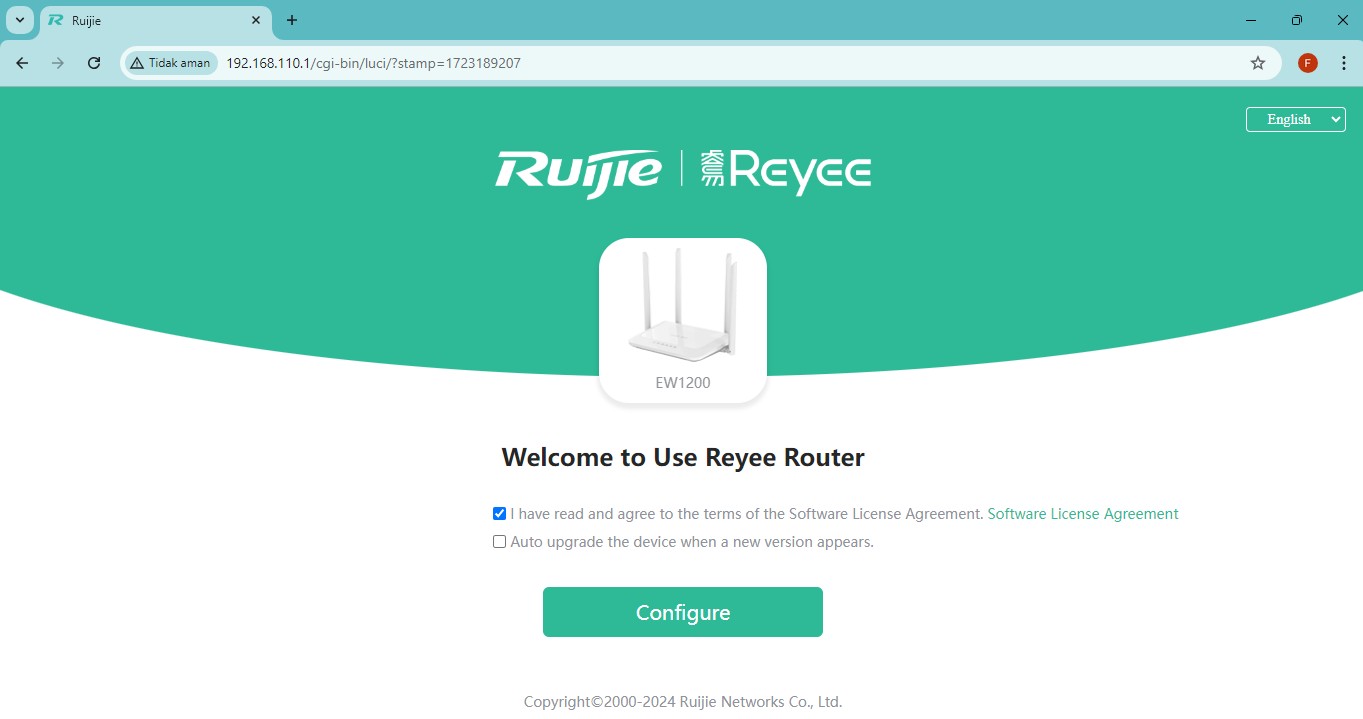Bookmark this page with the star icon
The image size is (1363, 719).
pos(1258,63)
